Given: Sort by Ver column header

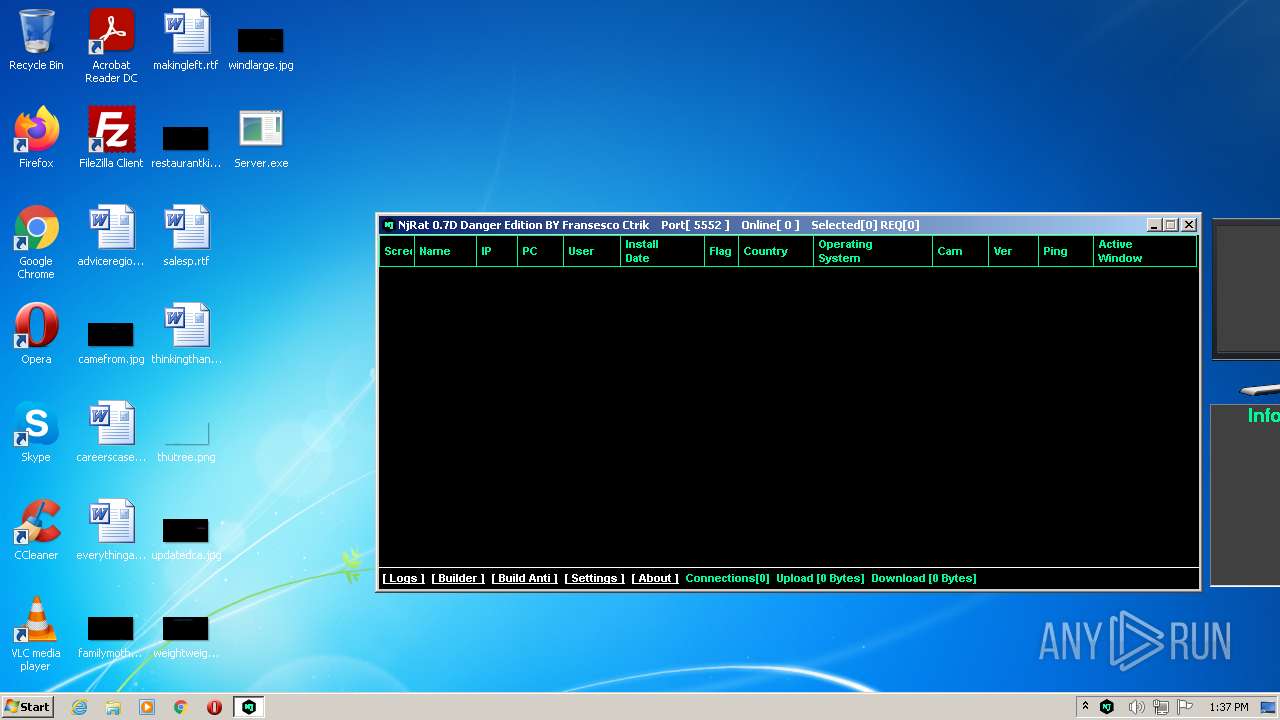Looking at the screenshot, I should tap(1013, 251).
